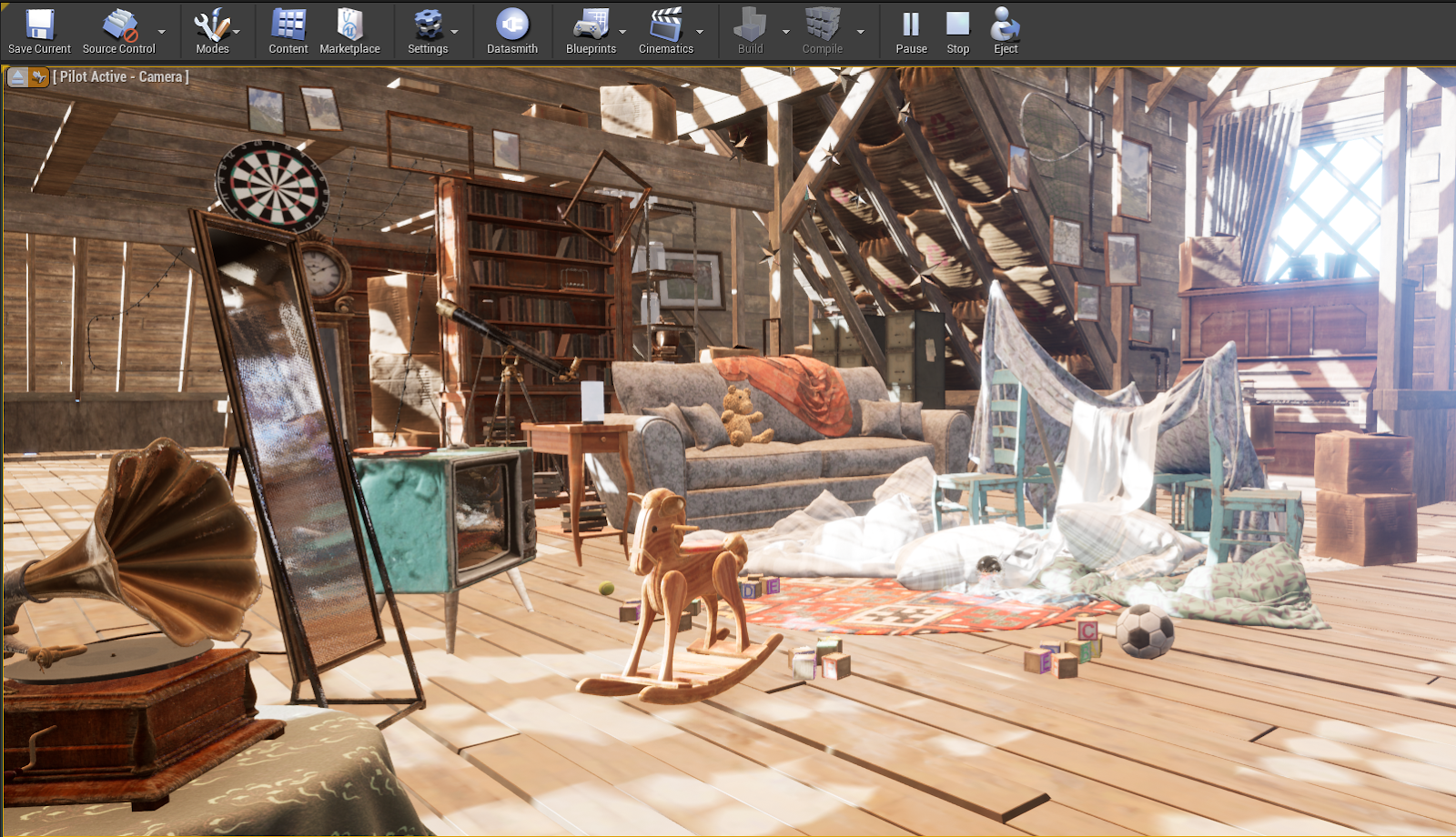The image size is (1456, 837).
Task: Click the Pilot Active - Camera label
Action: click(x=121, y=77)
